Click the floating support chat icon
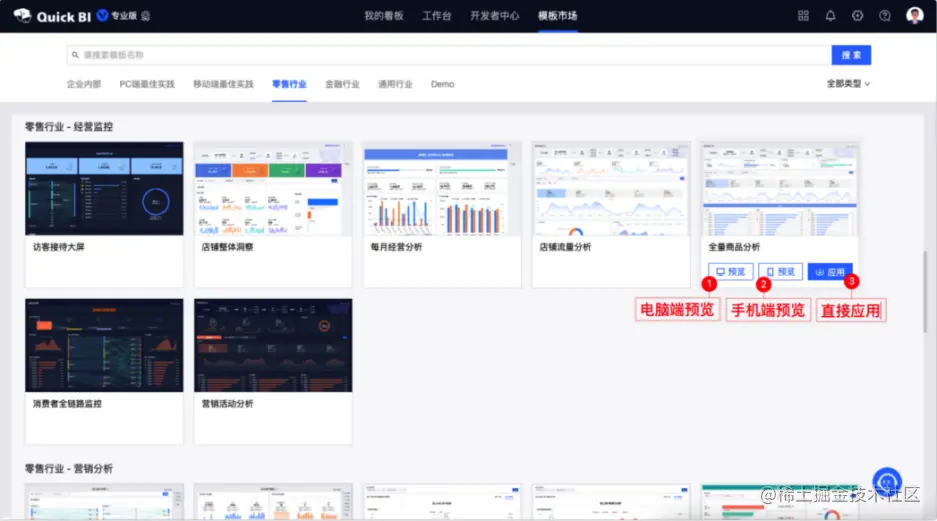937x521 pixels. (x=887, y=482)
